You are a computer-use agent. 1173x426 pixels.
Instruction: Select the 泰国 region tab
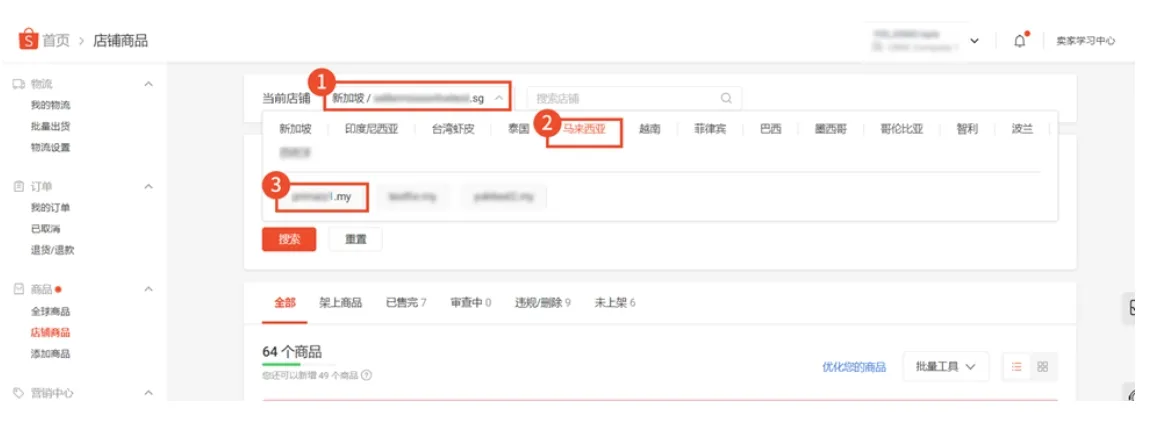518,129
